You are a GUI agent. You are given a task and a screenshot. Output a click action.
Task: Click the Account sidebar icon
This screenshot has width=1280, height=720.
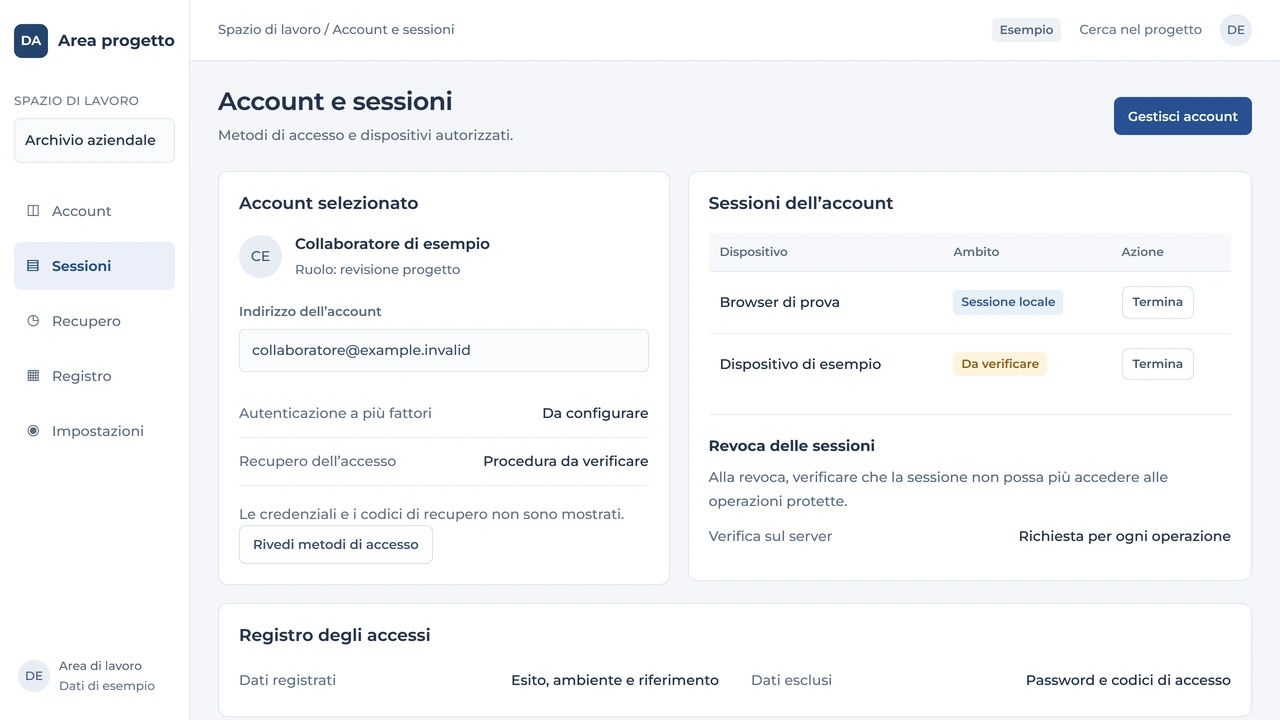[x=33, y=211]
